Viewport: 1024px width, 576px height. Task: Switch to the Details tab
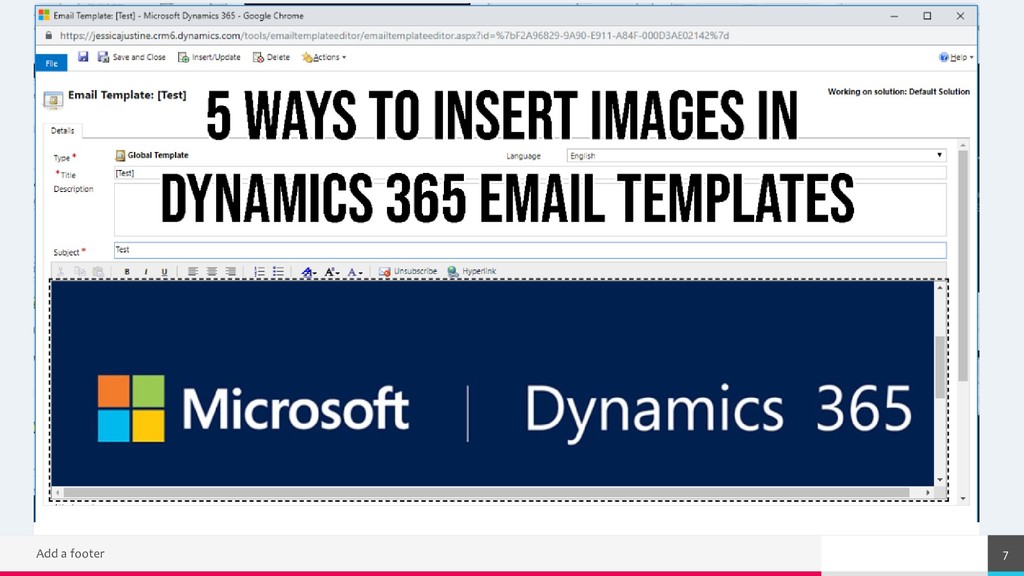pos(63,131)
